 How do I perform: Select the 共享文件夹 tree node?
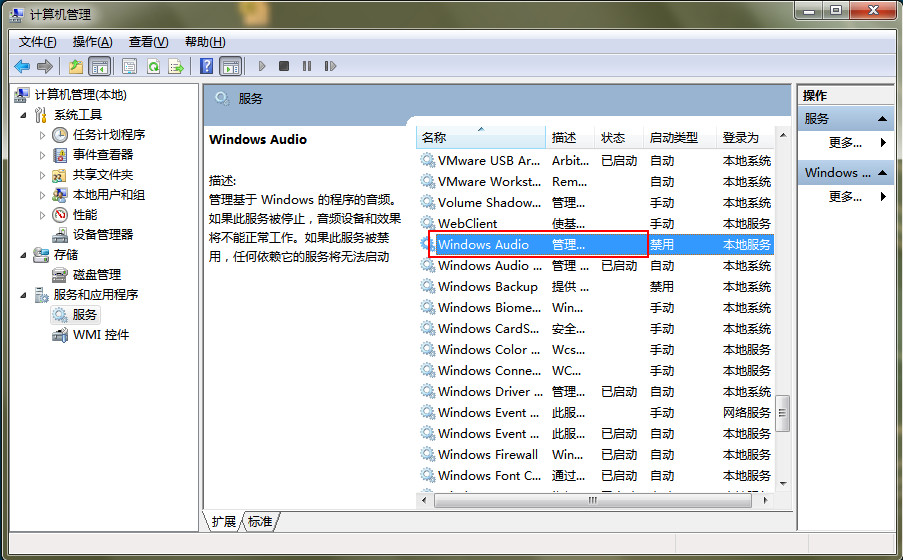[103, 175]
